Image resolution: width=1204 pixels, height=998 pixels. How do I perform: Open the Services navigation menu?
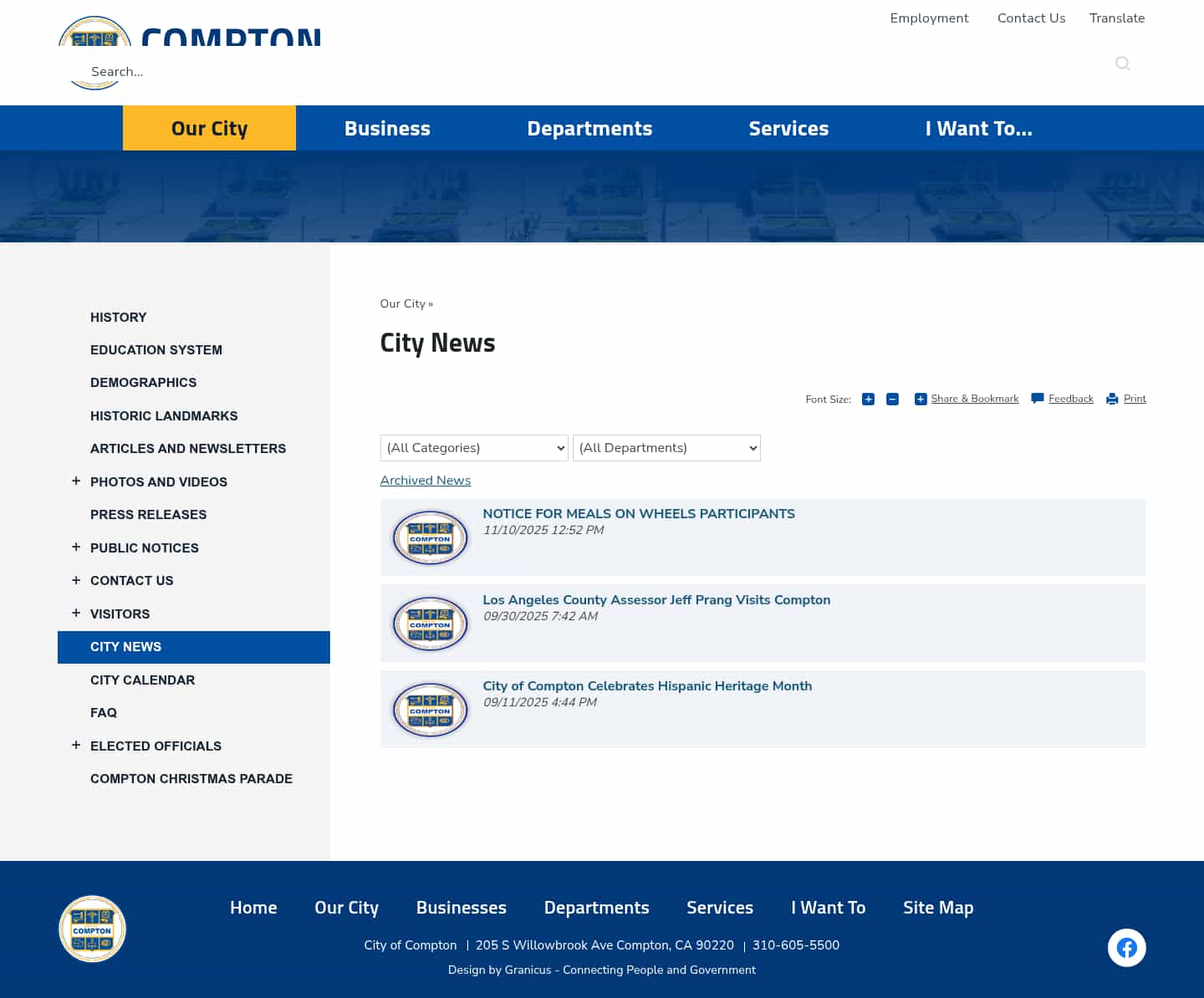[788, 128]
